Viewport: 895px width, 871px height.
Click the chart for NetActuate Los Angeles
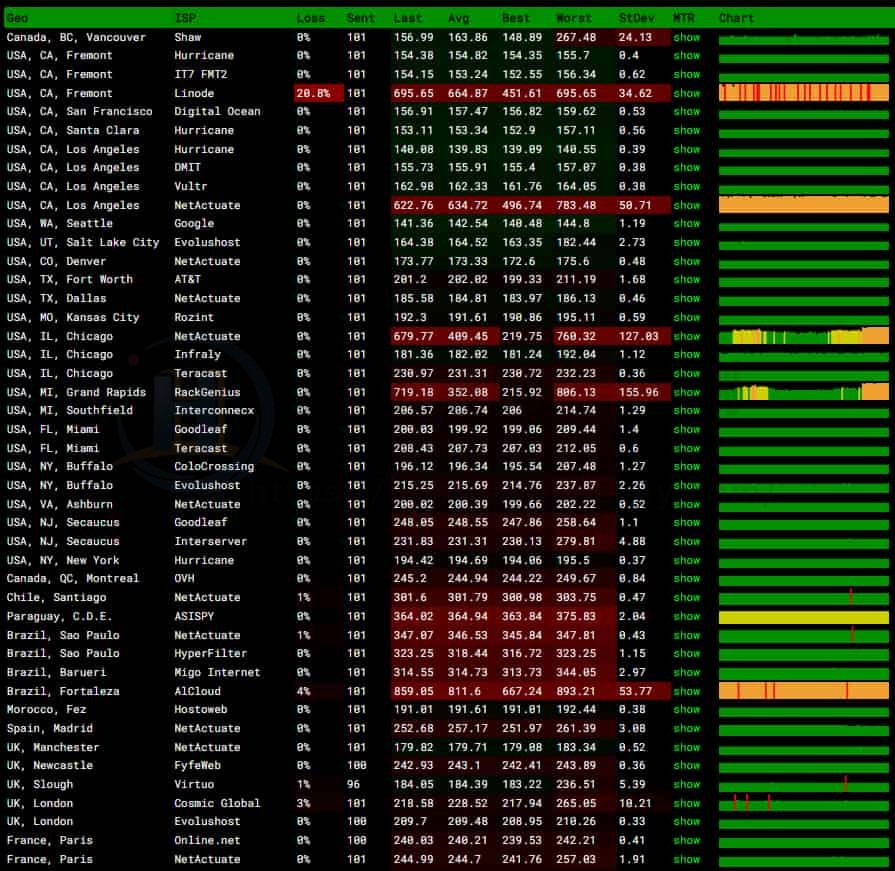click(803, 205)
